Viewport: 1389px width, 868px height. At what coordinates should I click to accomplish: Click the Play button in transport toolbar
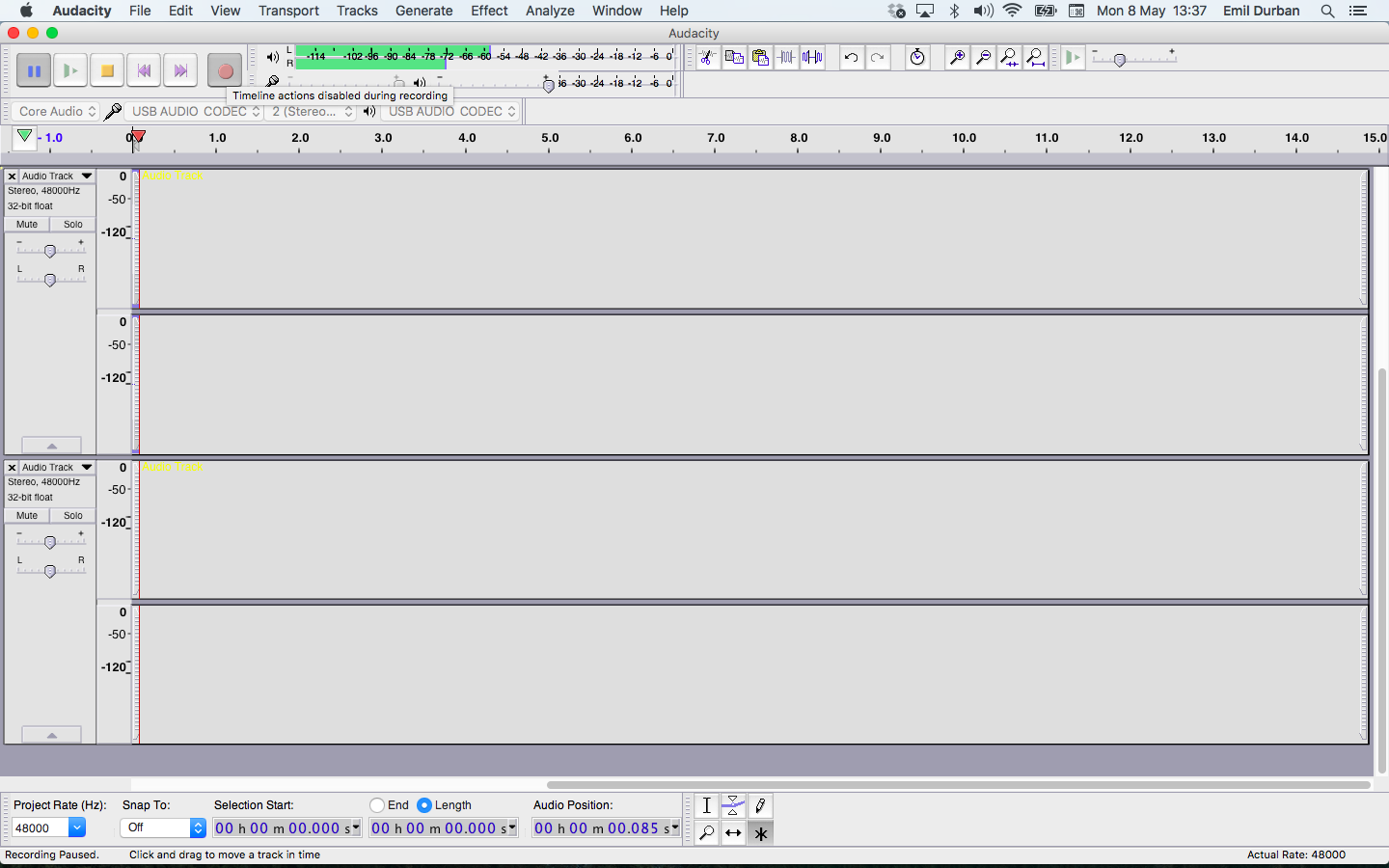[70, 70]
